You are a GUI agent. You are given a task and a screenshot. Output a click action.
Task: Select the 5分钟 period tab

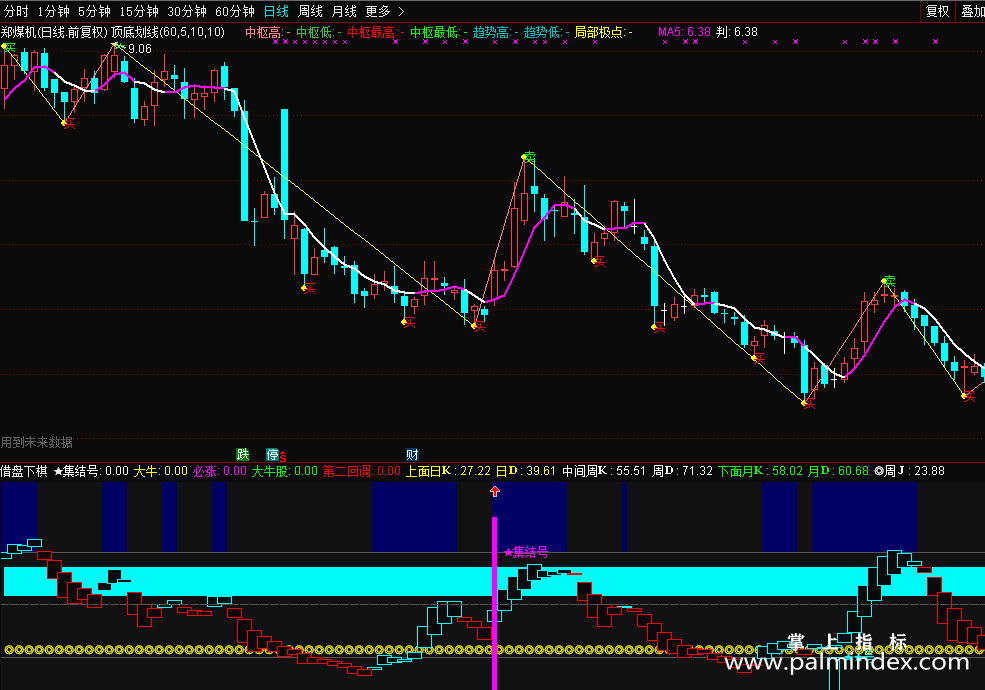(94, 11)
